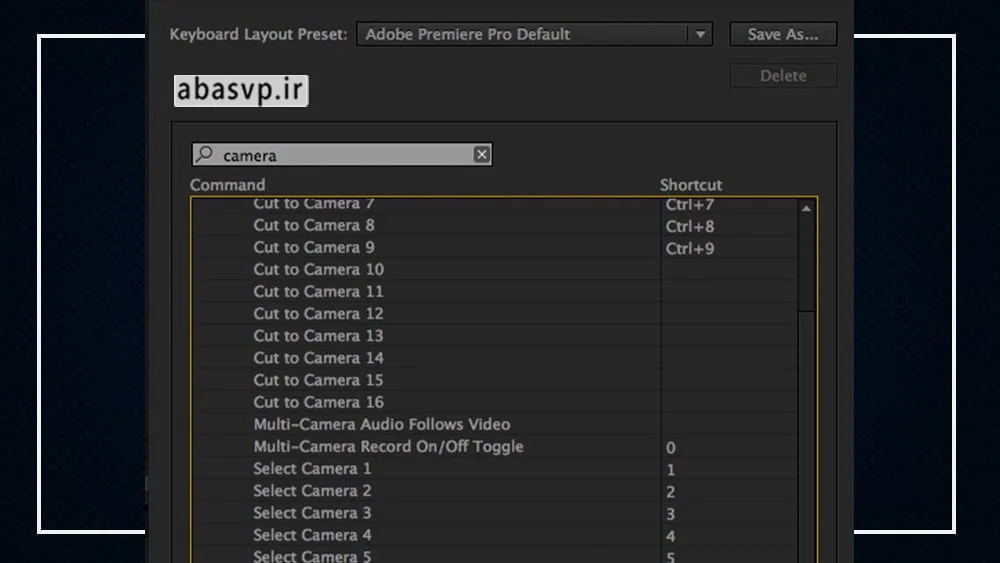Click the Command column header

click(x=228, y=185)
